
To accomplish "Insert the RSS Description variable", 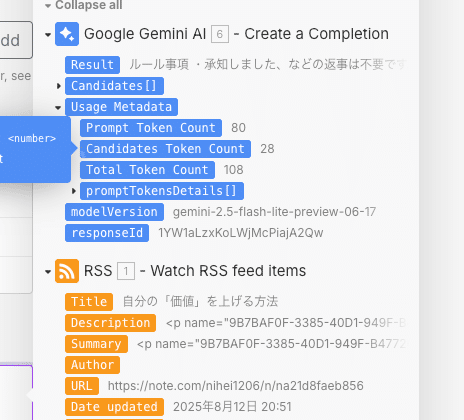I will click(110, 323).
